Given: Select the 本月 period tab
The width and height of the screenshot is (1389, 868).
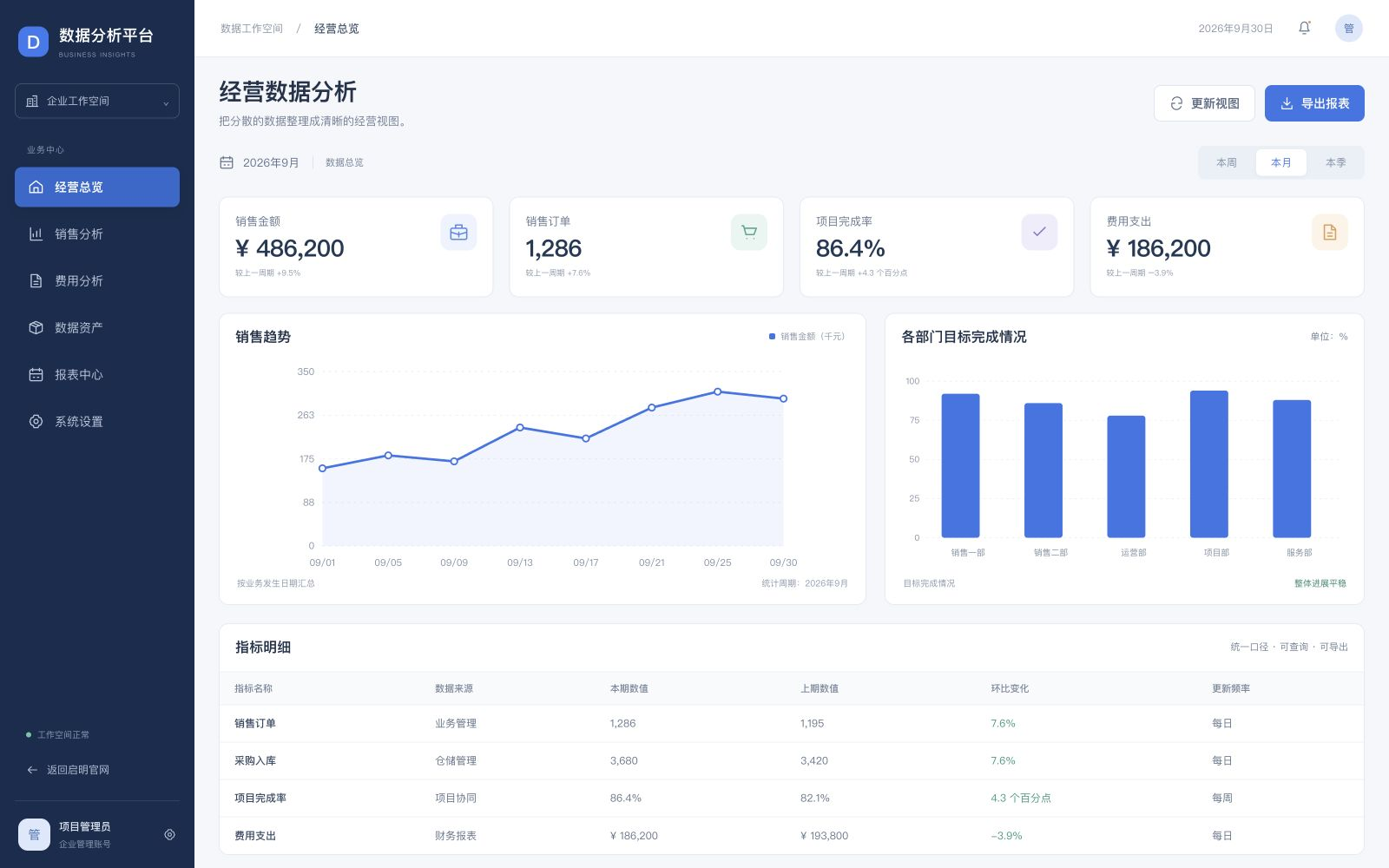Looking at the screenshot, I should [1280, 162].
